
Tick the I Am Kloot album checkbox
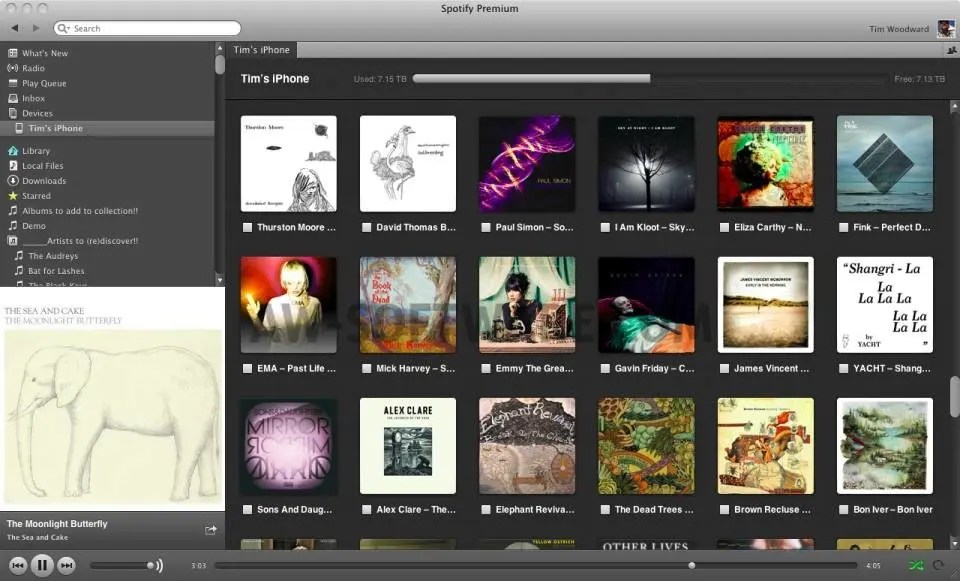point(605,227)
